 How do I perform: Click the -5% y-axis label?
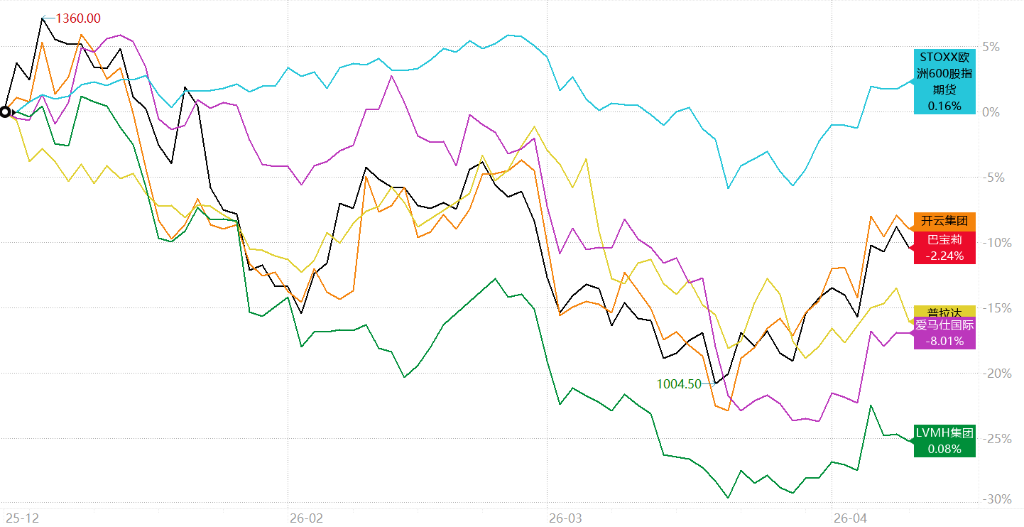pos(991,178)
